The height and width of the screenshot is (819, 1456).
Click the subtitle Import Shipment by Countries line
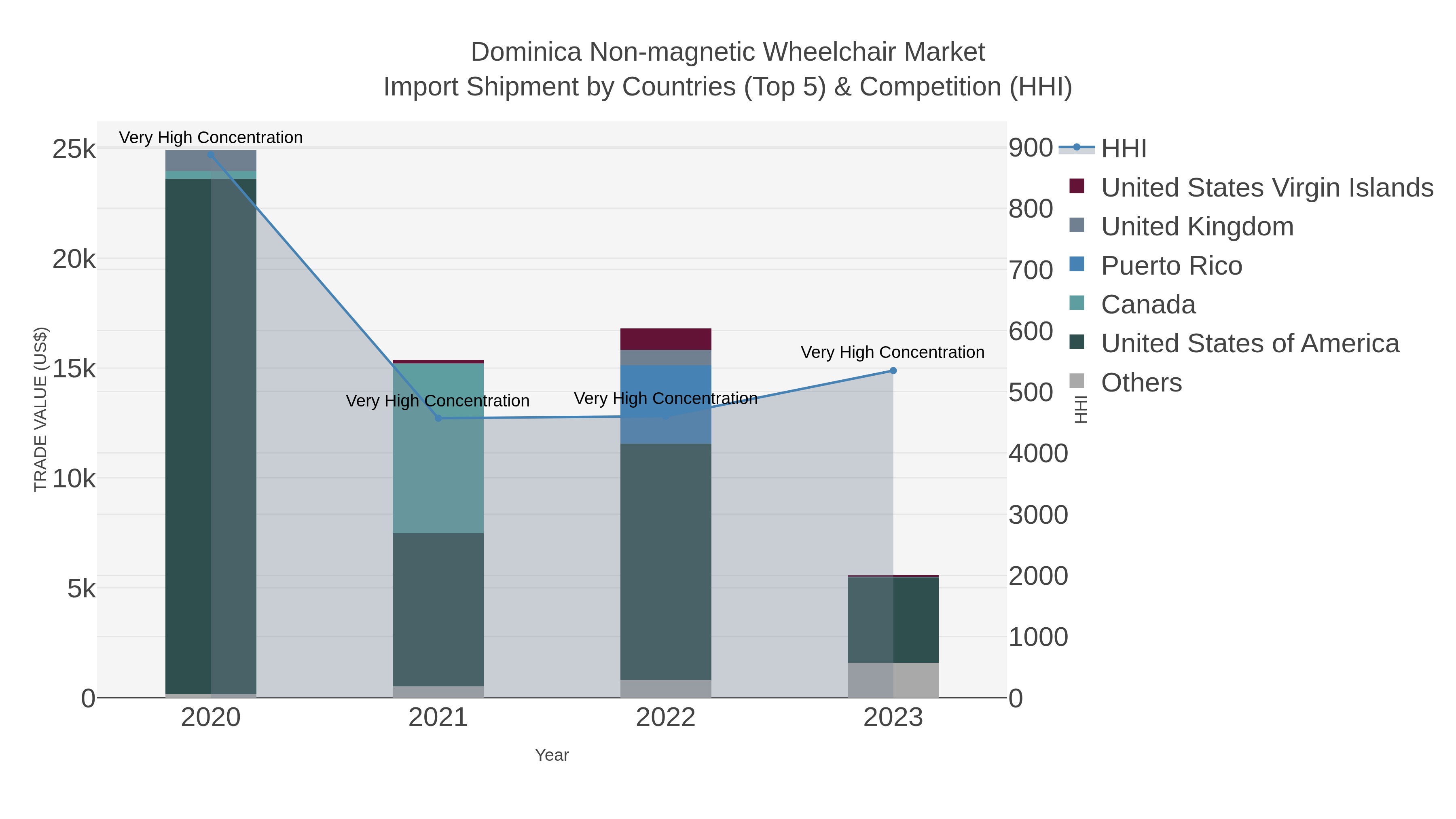728,87
